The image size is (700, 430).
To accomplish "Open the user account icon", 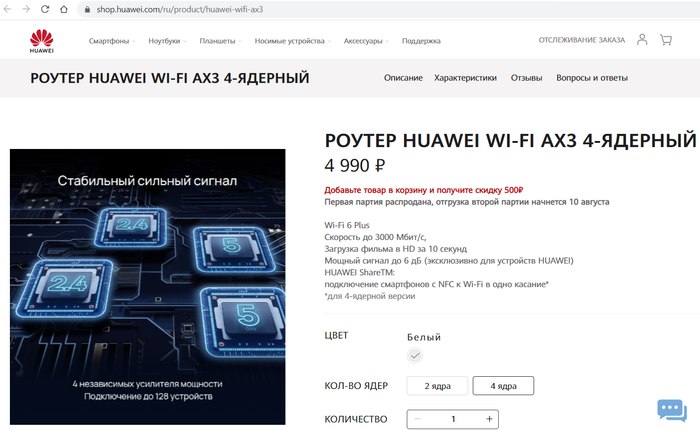I will click(642, 39).
